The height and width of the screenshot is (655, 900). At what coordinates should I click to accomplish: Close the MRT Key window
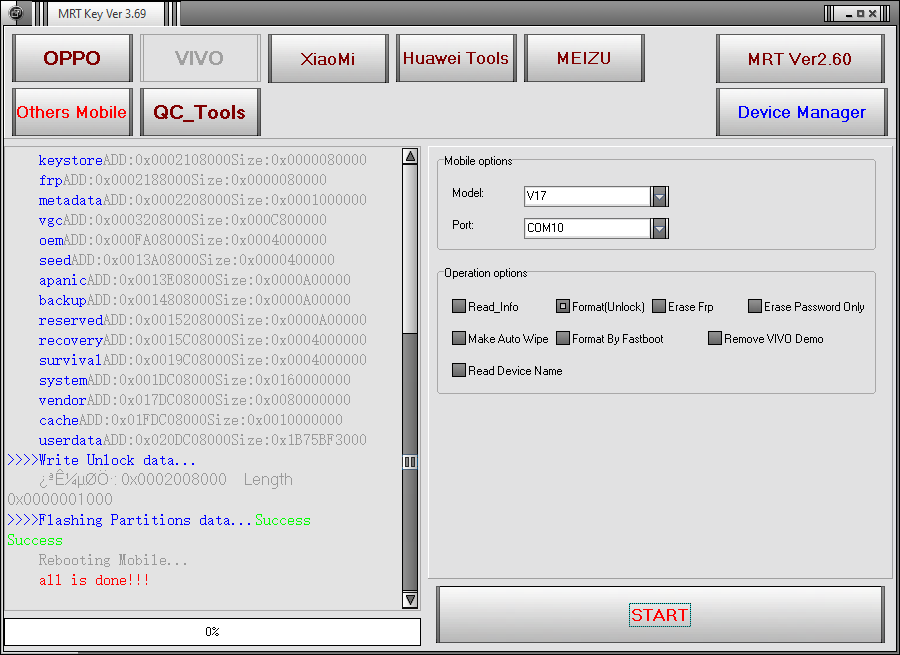tap(872, 13)
